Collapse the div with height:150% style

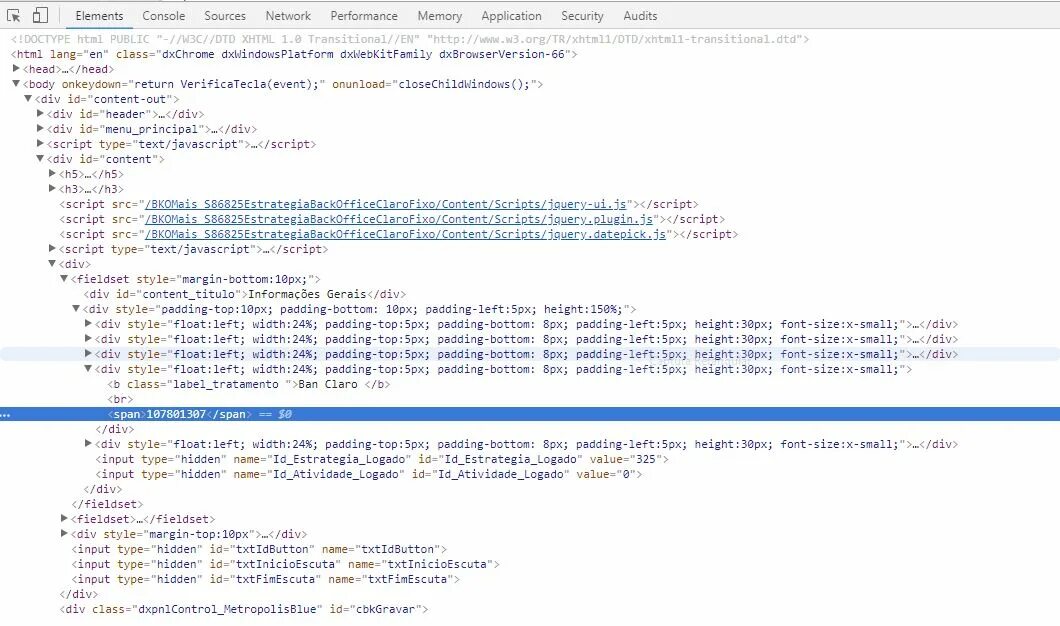[76, 308]
